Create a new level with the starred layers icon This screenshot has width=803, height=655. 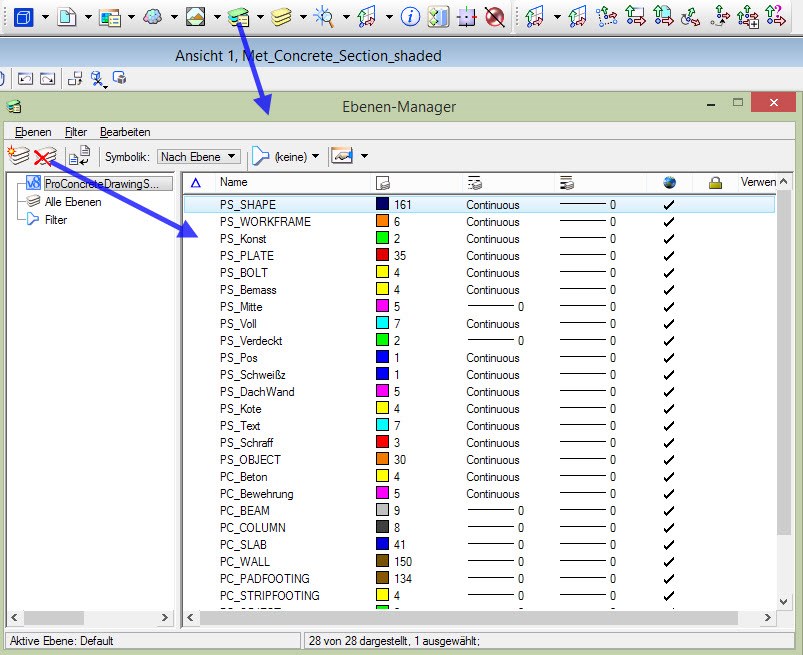(x=18, y=156)
